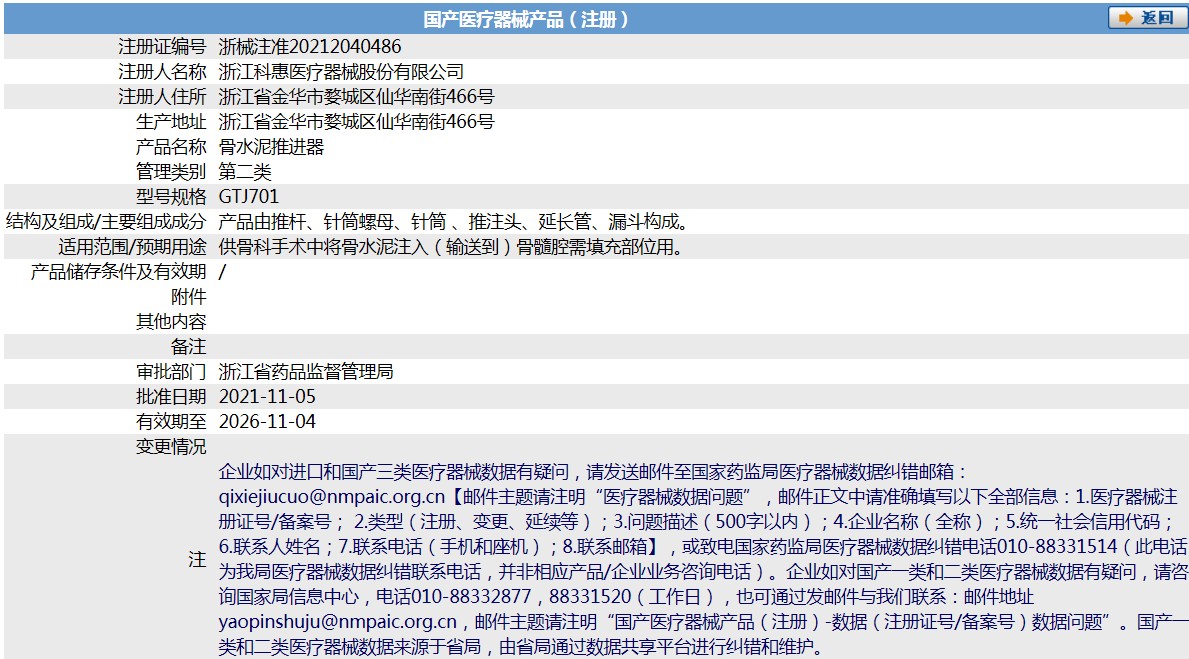This screenshot has height=659, width=1189.
Task: Click the 注 note label
Action: 197,560
